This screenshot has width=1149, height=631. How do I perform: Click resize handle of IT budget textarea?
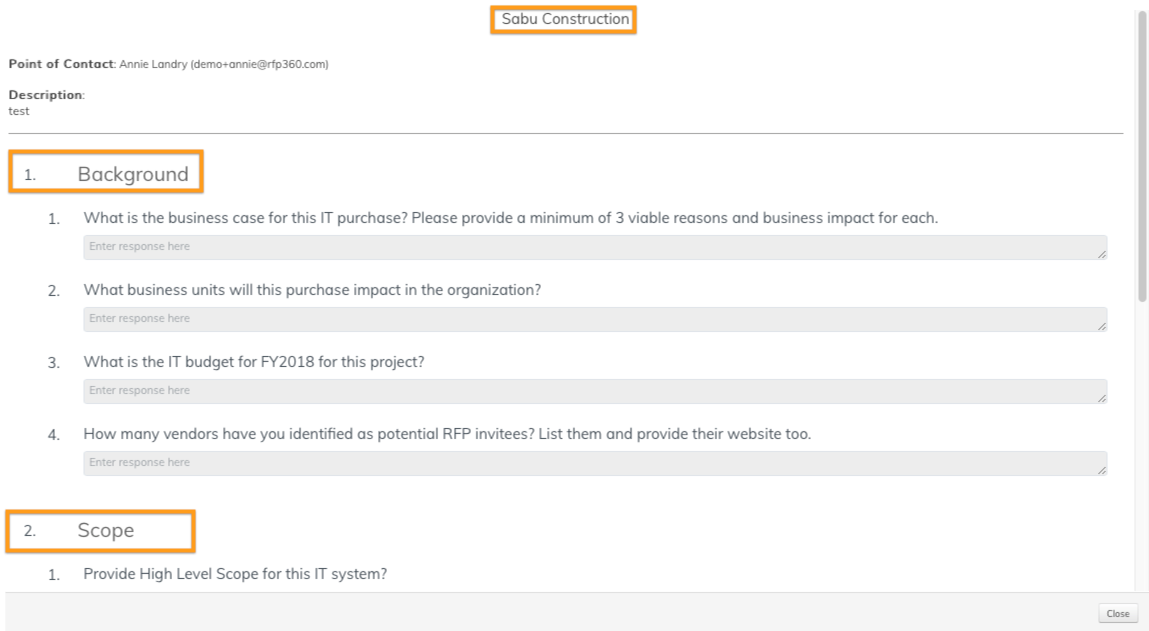pyautogui.click(x=1101, y=398)
